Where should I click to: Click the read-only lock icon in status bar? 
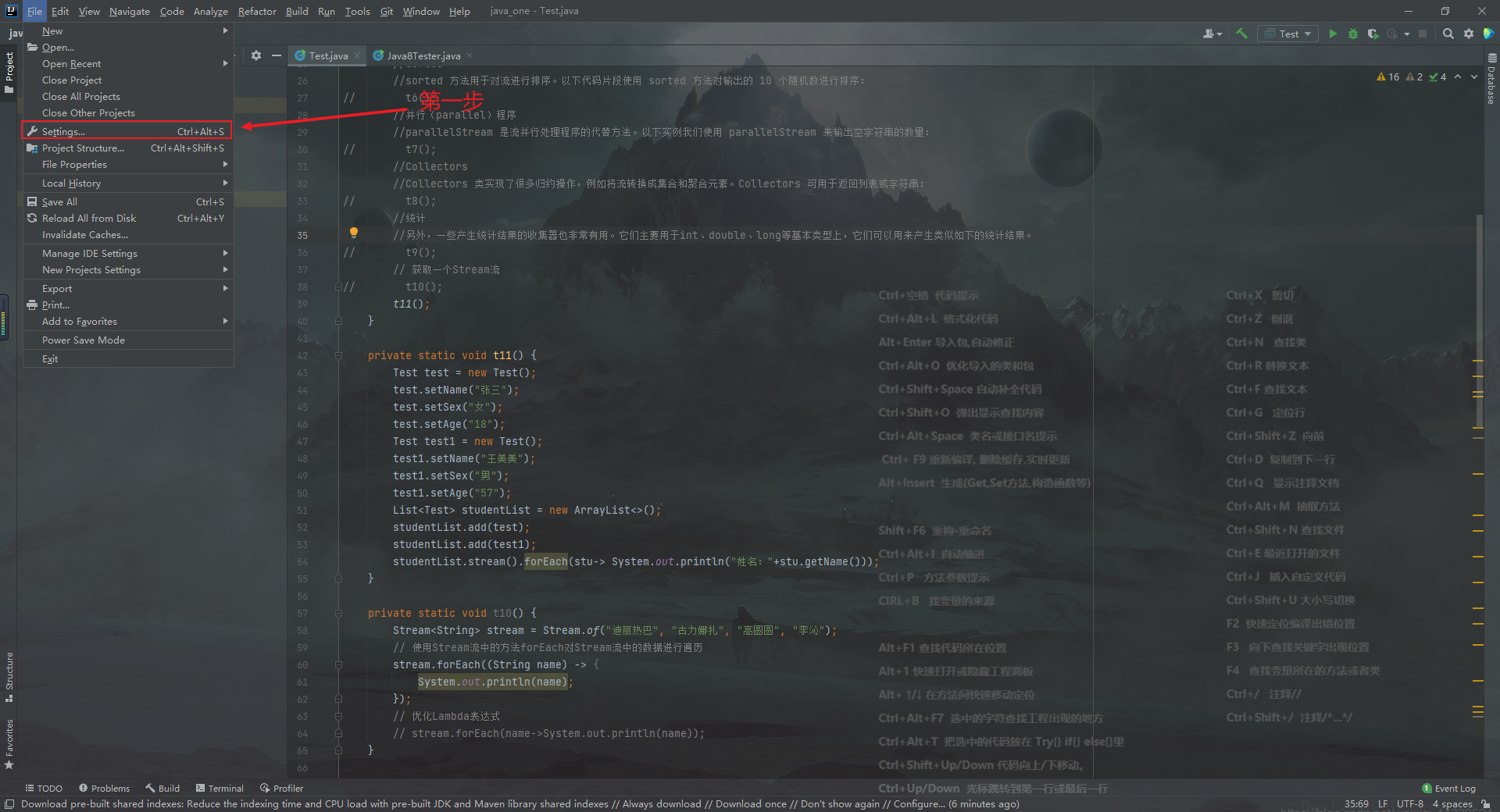pos(1485,804)
